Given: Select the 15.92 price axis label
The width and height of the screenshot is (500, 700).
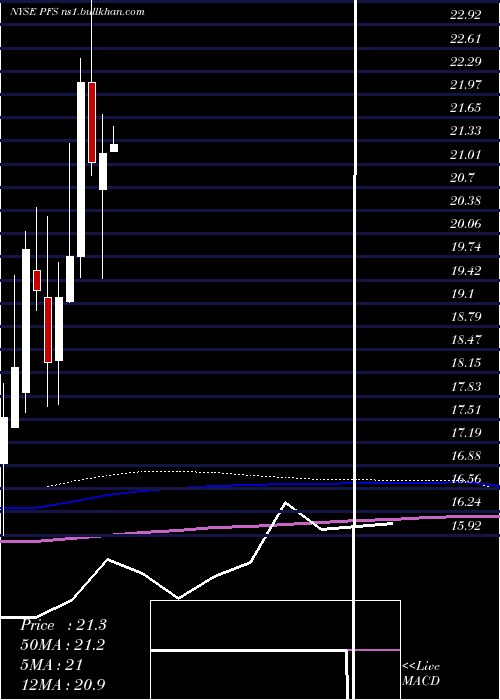Looking at the screenshot, I should click(x=466, y=526).
